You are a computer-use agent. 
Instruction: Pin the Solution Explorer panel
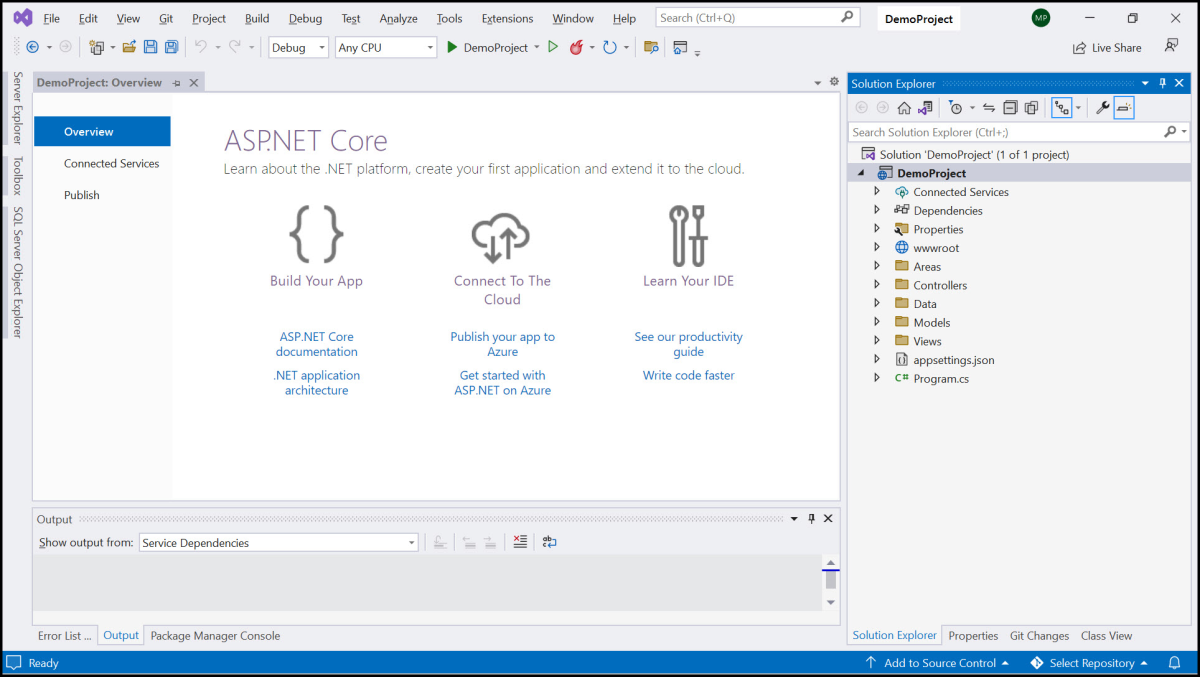1163,84
